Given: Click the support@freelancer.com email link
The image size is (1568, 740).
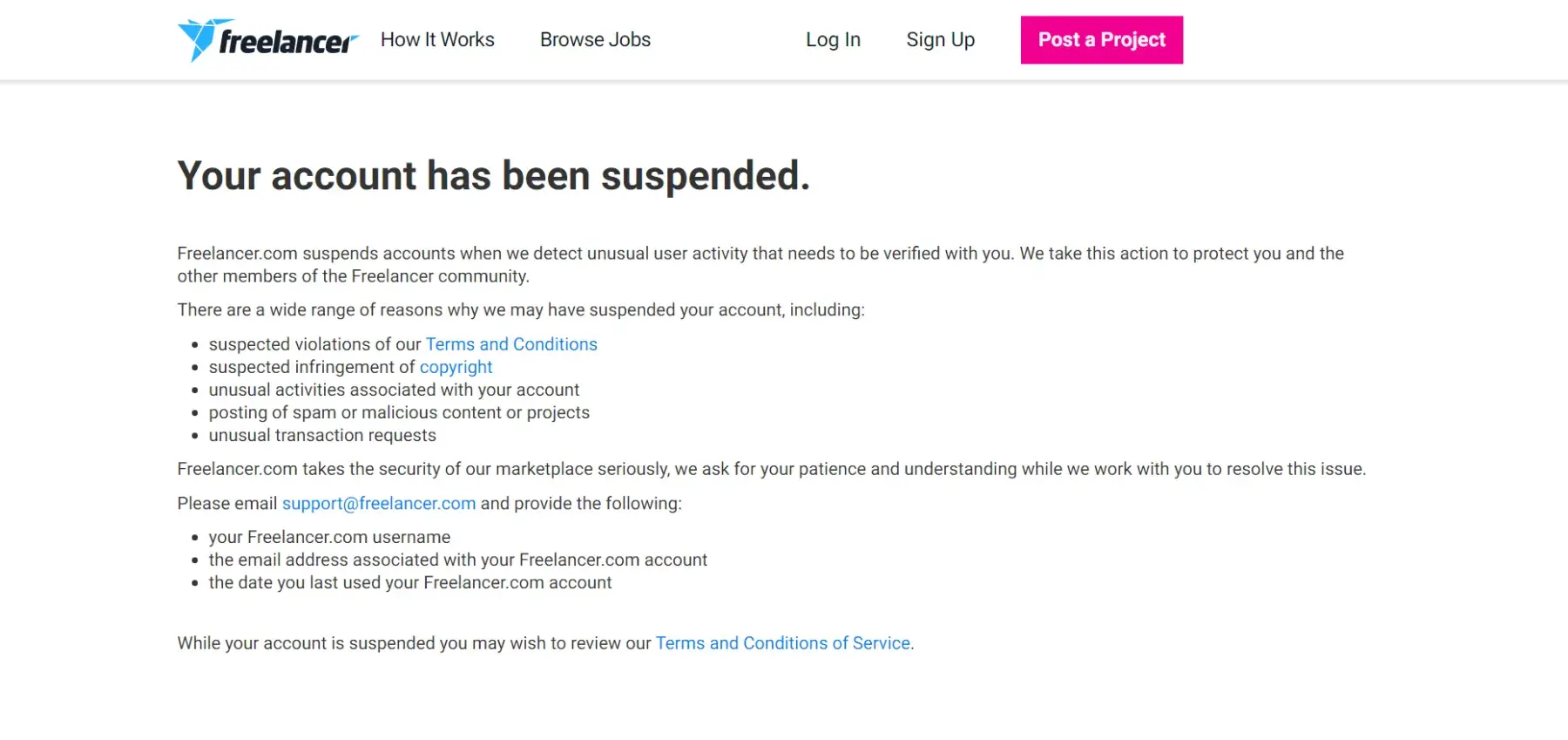Looking at the screenshot, I should pyautogui.click(x=379, y=504).
